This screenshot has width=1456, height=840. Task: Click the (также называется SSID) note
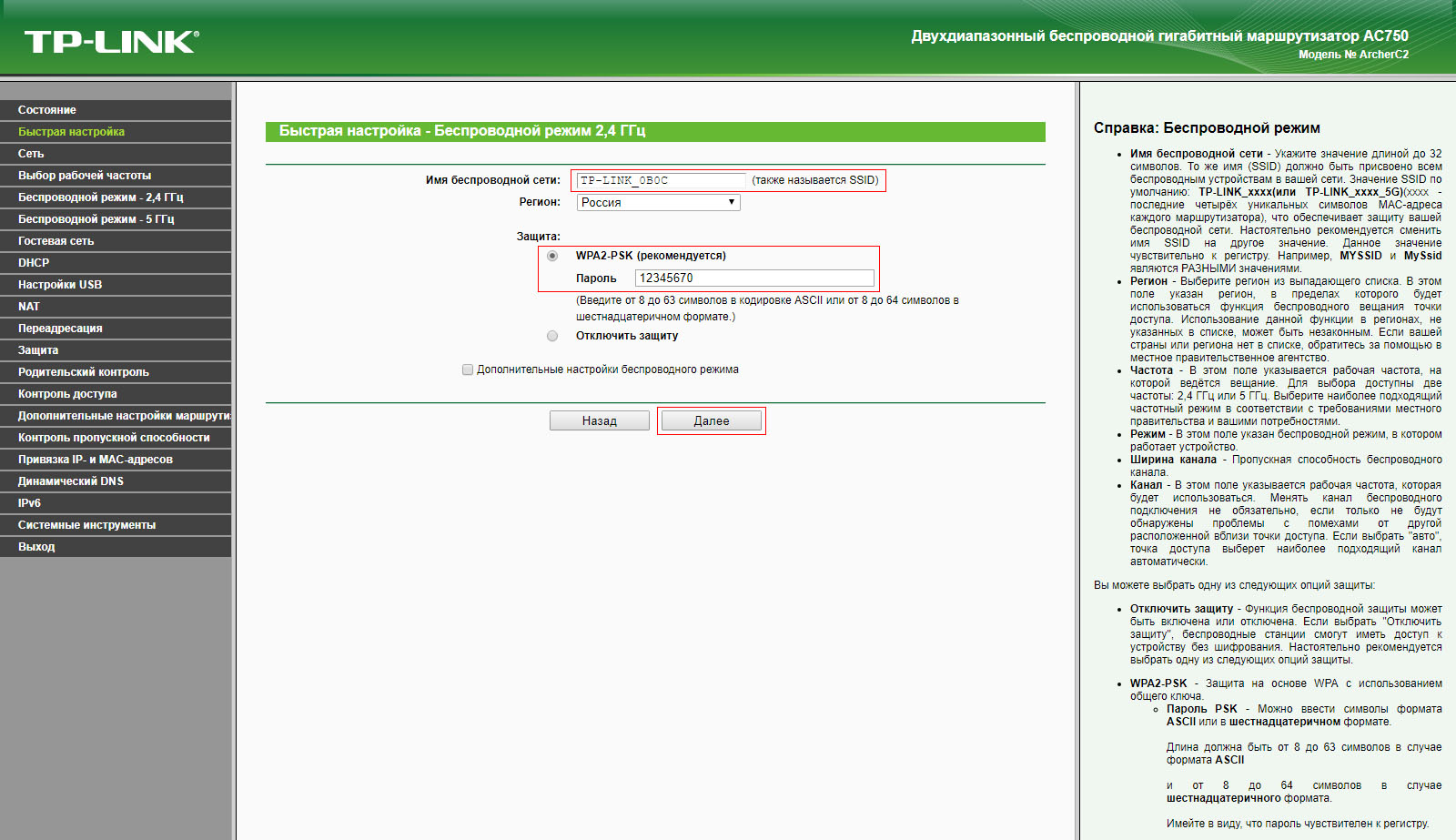pos(815,180)
